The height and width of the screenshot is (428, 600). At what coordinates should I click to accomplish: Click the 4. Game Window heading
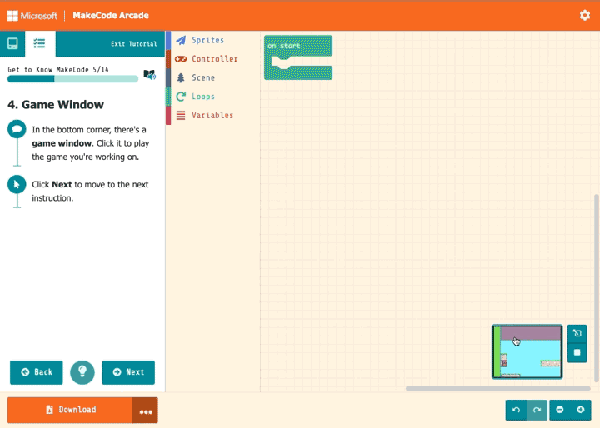[x=55, y=104]
